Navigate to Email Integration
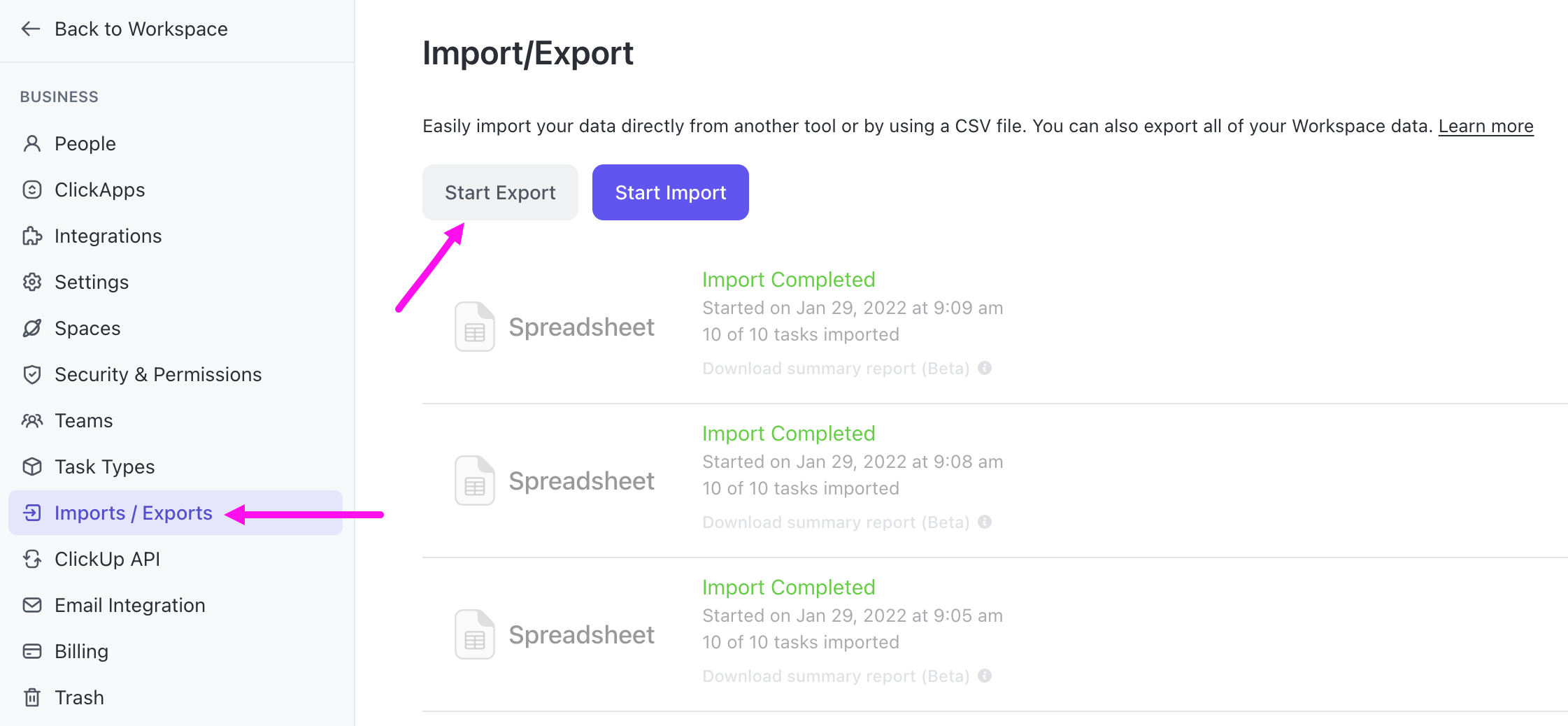1568x726 pixels. (129, 605)
